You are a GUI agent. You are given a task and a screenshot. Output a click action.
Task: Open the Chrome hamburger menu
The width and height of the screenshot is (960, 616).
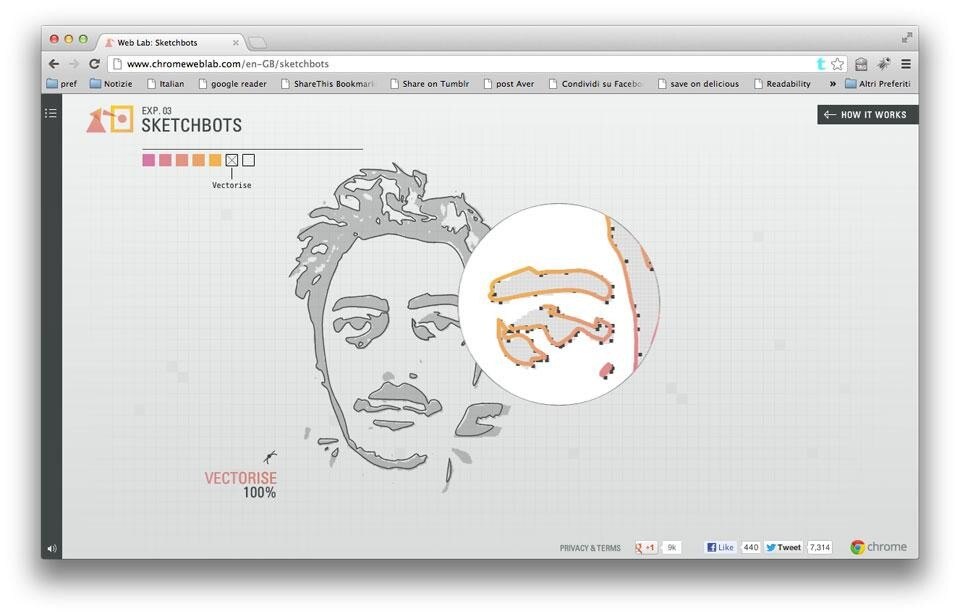coord(906,64)
